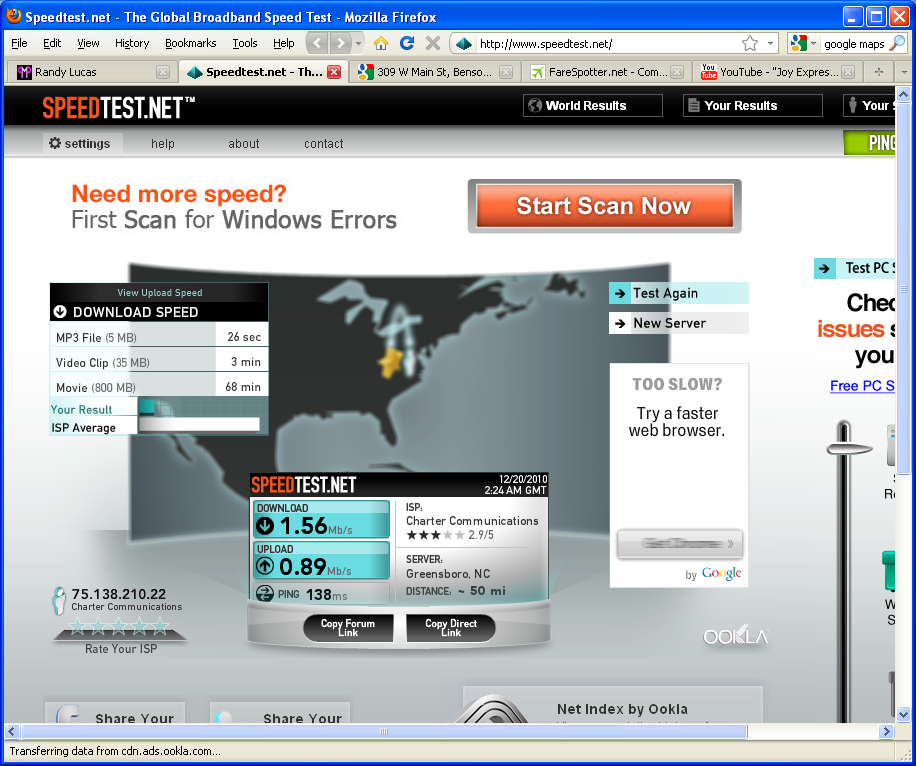Stop page loading with the X icon
This screenshot has height=766, width=916.
pos(433,43)
